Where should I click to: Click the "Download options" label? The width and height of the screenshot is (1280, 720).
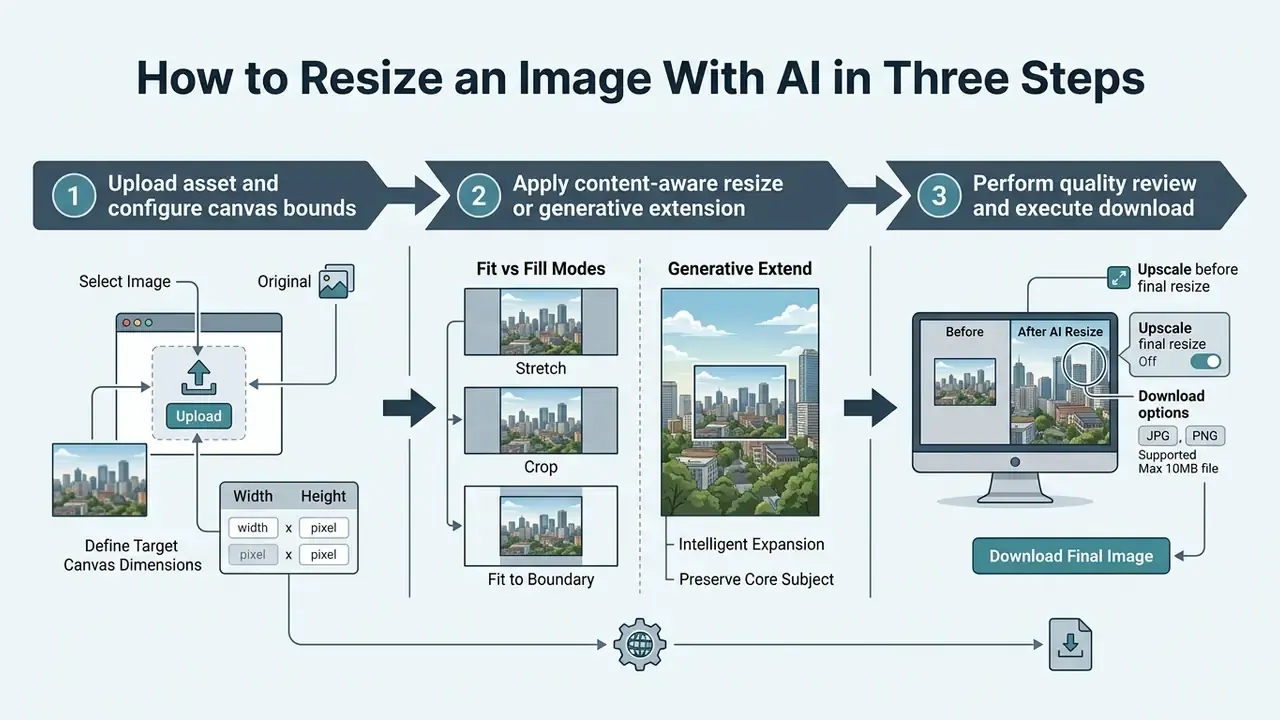(x=1171, y=404)
